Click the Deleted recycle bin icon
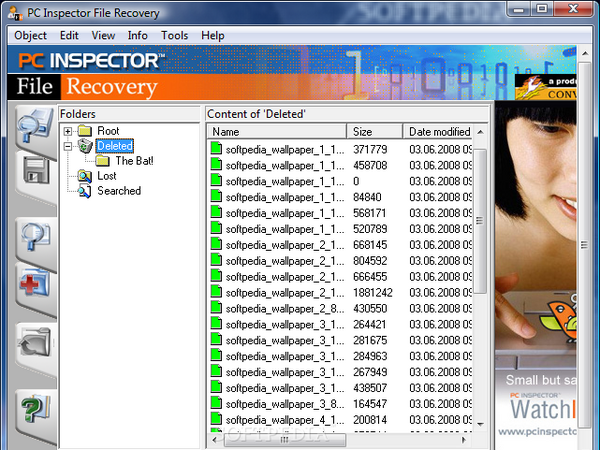The width and height of the screenshot is (600, 450). (x=85, y=146)
